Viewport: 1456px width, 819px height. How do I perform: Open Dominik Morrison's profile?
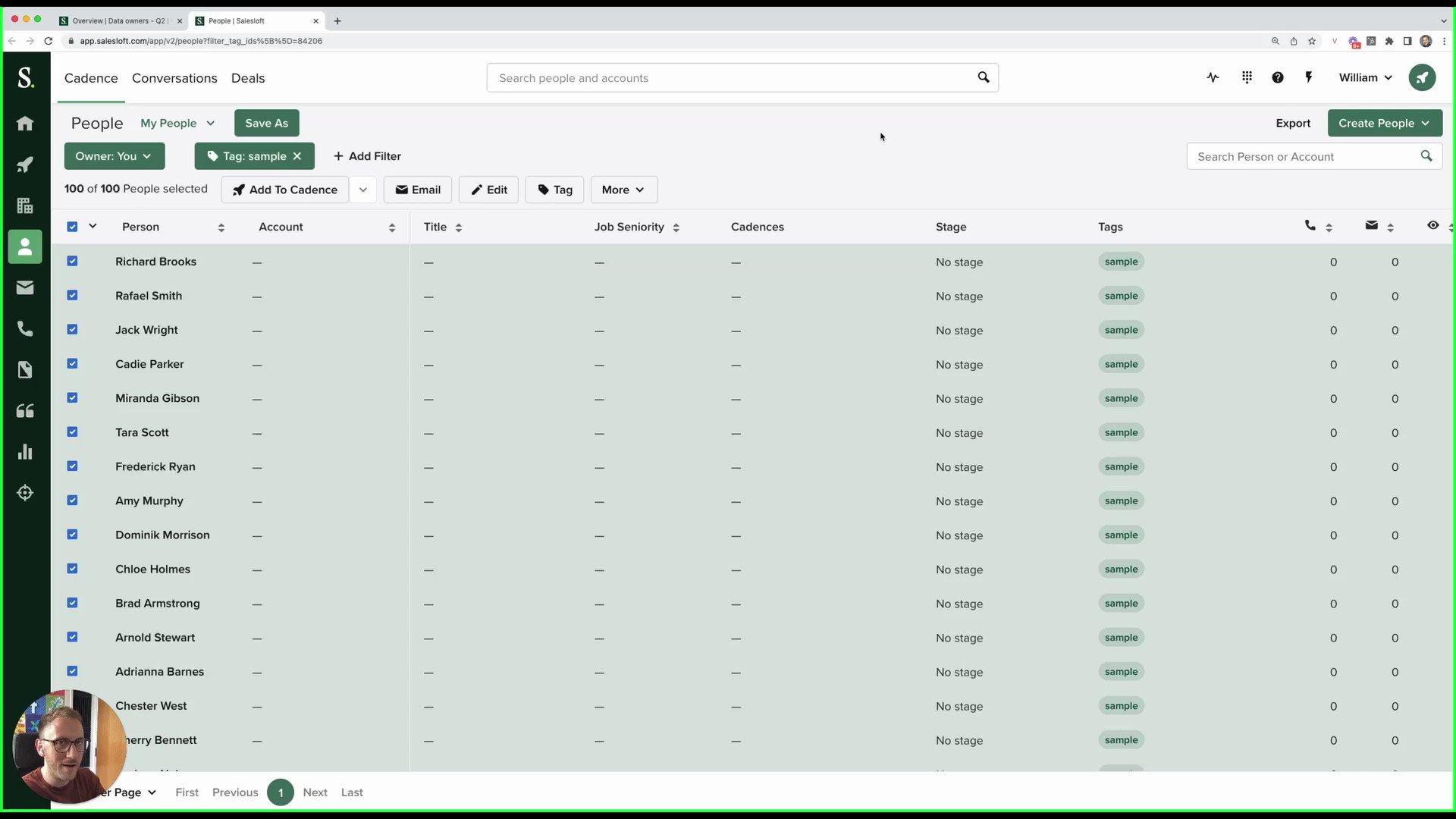tap(162, 535)
